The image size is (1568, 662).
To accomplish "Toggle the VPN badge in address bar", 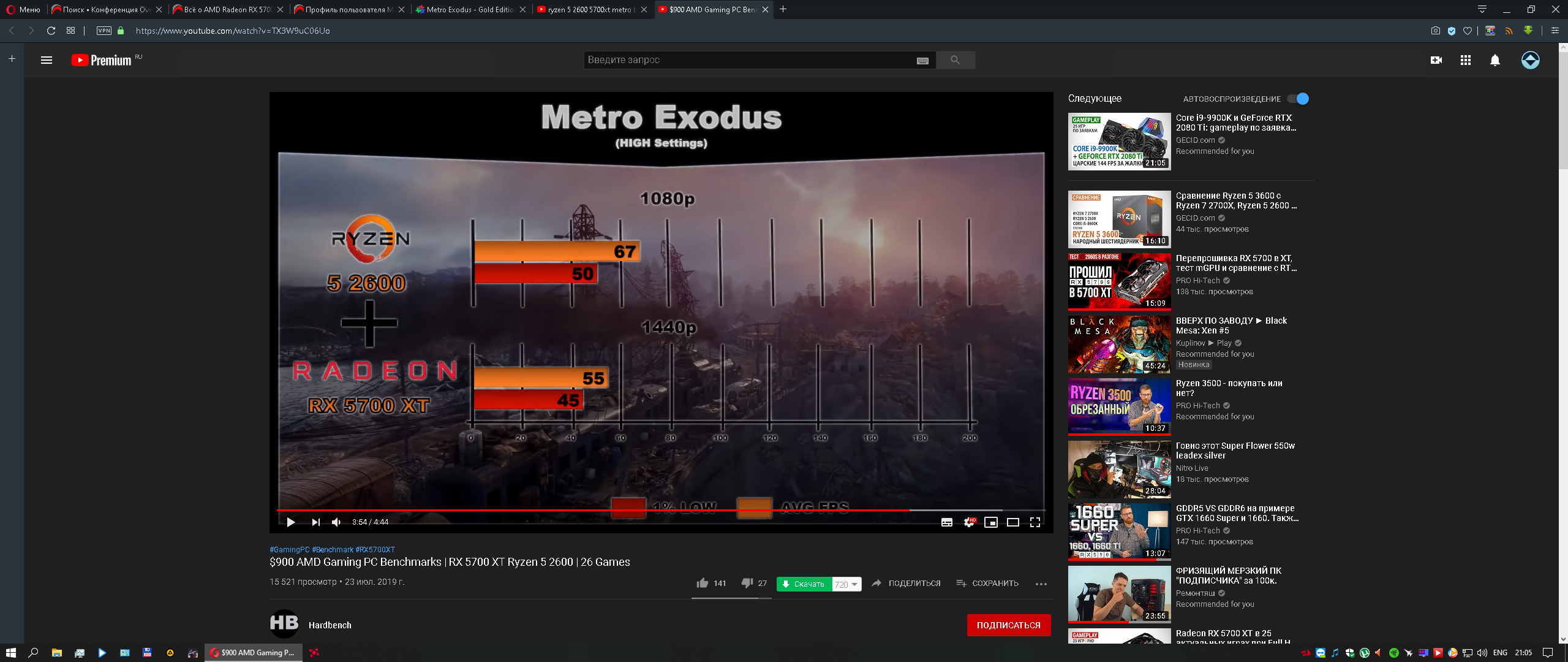I will tap(104, 31).
